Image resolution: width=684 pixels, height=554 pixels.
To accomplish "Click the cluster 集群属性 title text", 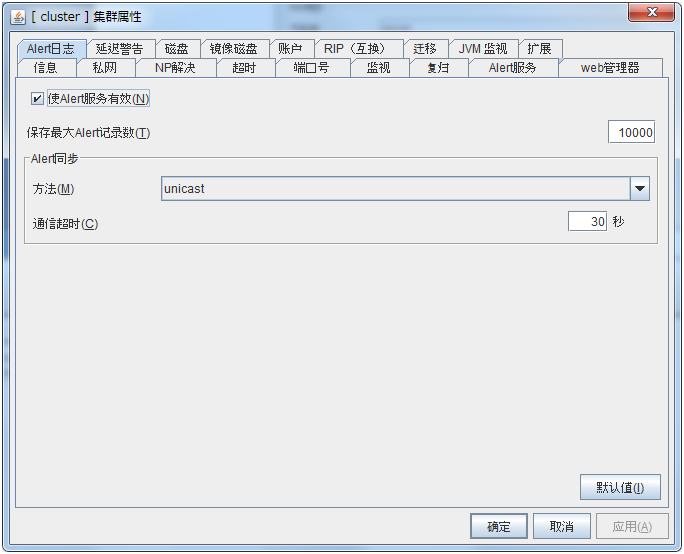I will tap(86, 17).
